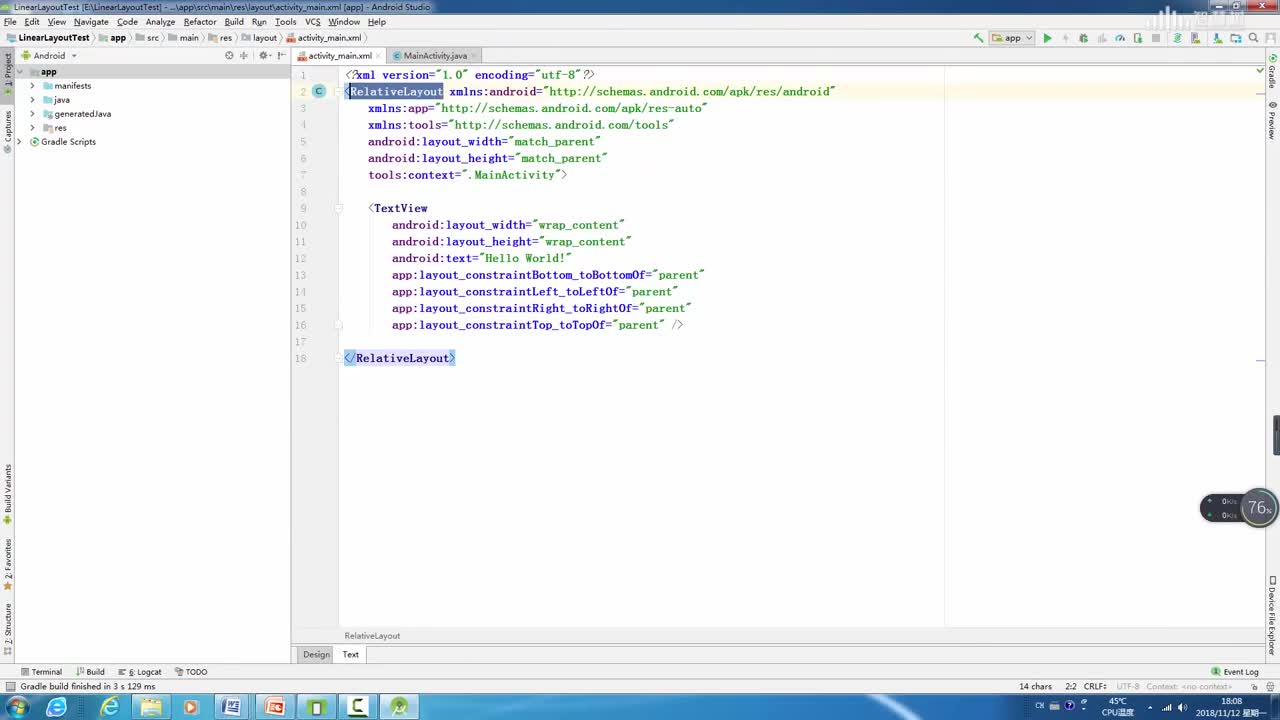The width and height of the screenshot is (1280, 720).
Task: Collapse the app module node
Action: (x=19, y=72)
